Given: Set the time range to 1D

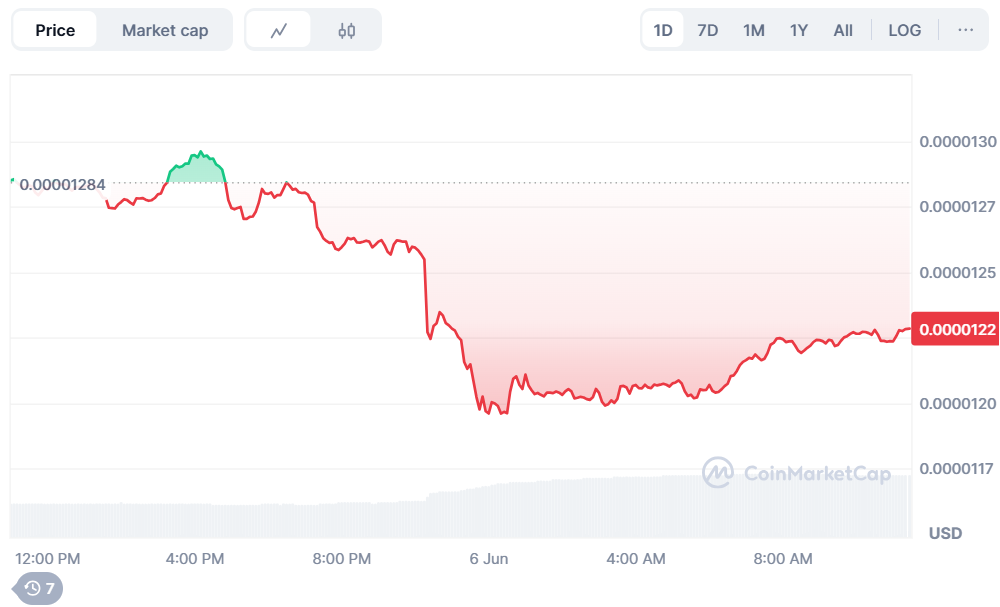Looking at the screenshot, I should click(663, 30).
